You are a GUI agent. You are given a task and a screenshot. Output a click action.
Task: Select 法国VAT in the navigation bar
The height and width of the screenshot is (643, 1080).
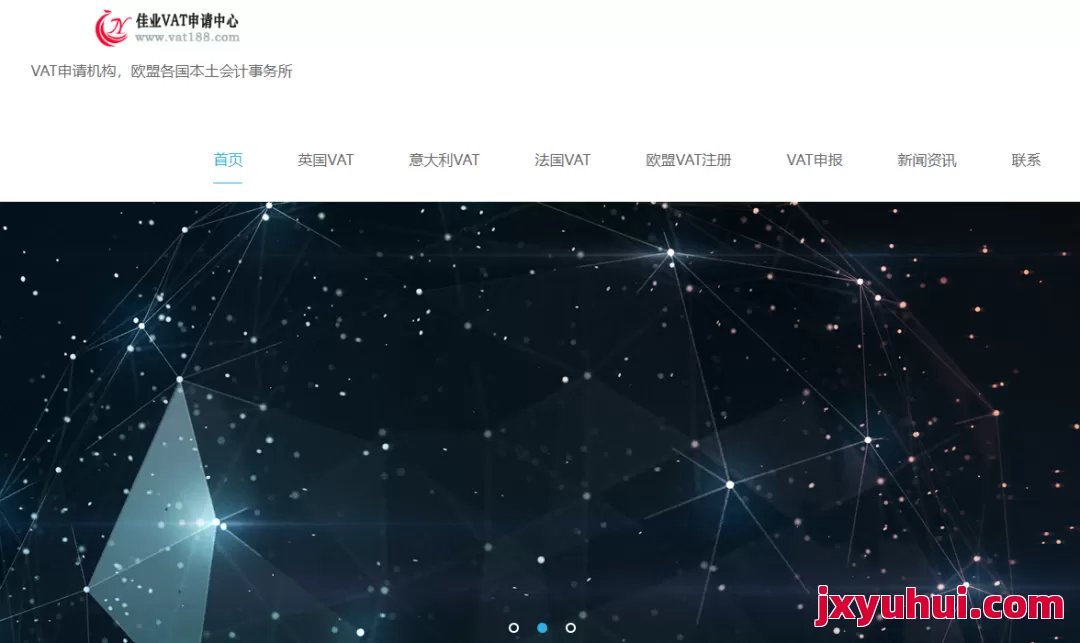pyautogui.click(x=562, y=160)
